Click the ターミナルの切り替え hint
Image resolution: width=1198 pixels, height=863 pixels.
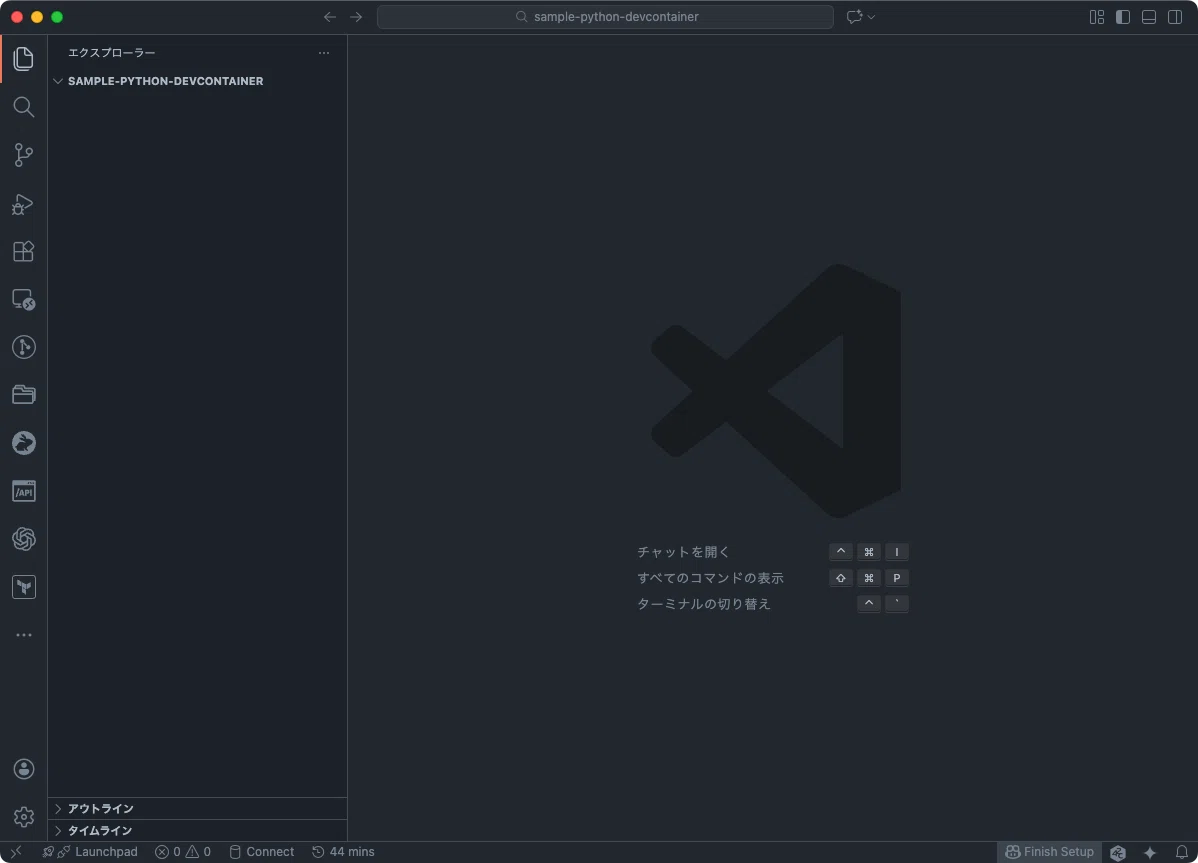point(704,604)
